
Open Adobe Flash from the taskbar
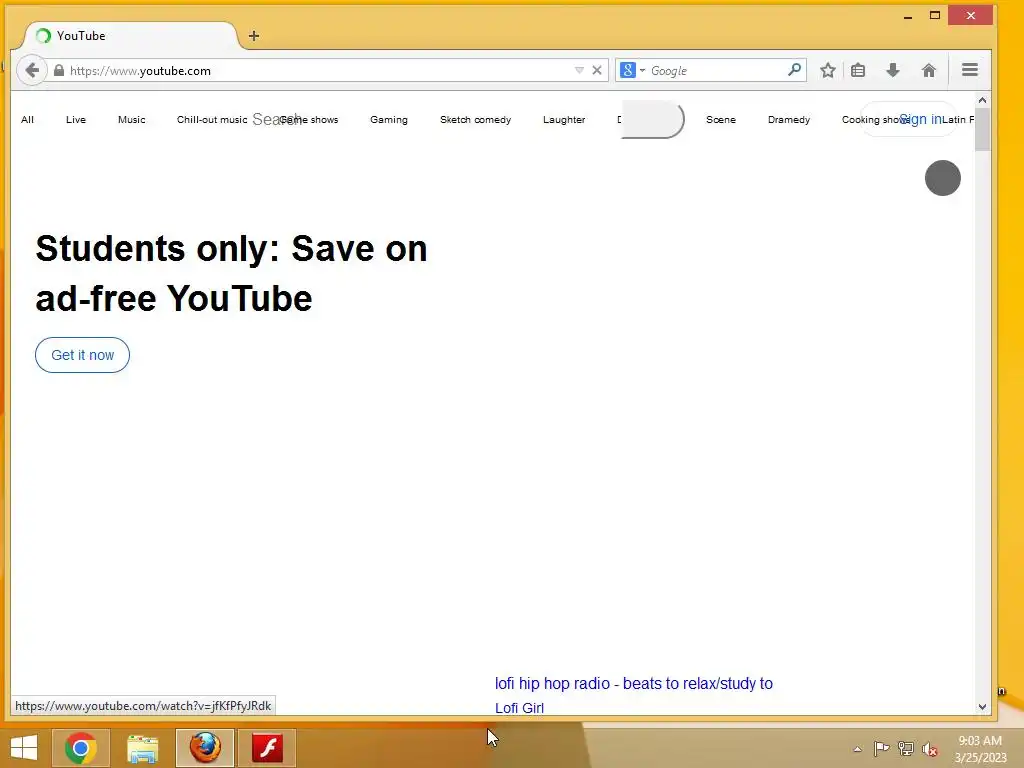pos(268,748)
